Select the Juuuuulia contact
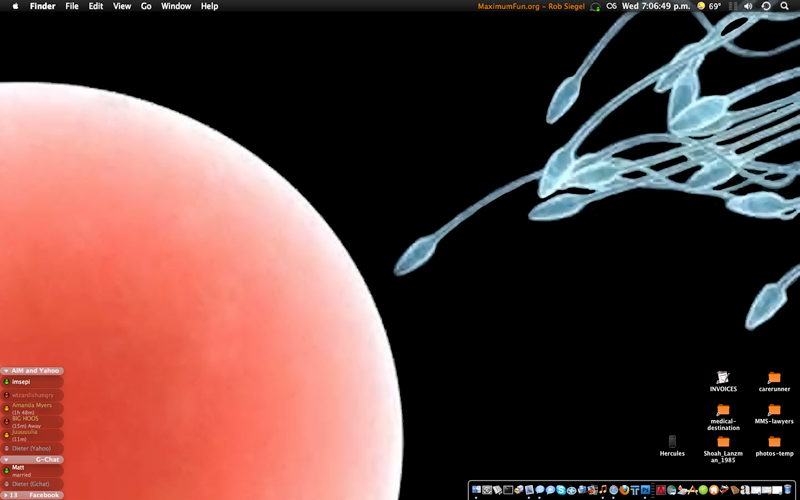The width and height of the screenshot is (800, 500). click(x=32, y=435)
